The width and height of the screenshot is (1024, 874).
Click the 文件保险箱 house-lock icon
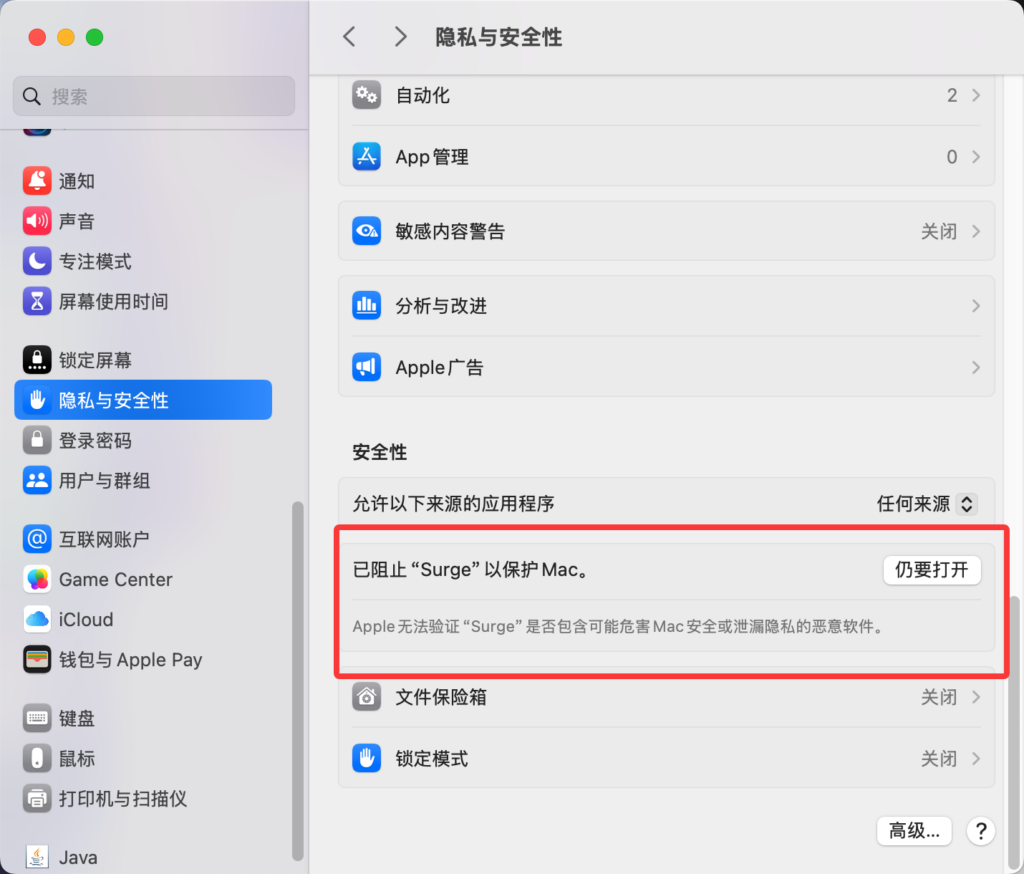pyautogui.click(x=366, y=697)
